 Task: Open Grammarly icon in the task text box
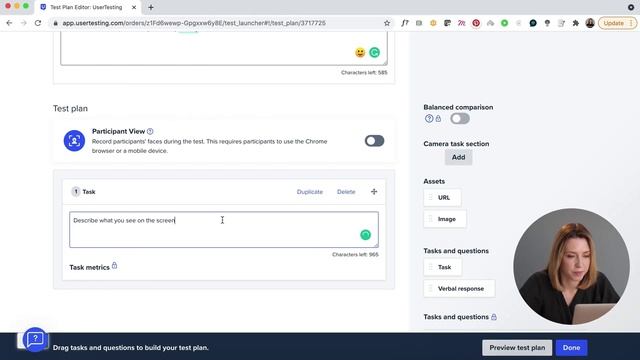click(x=365, y=235)
